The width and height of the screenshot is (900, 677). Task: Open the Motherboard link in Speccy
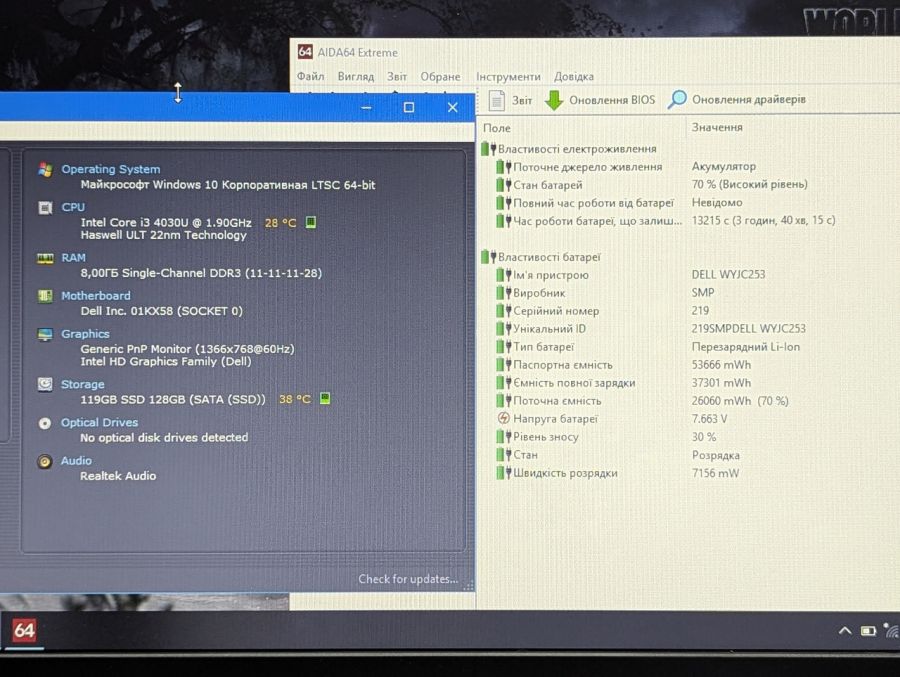(x=96, y=295)
